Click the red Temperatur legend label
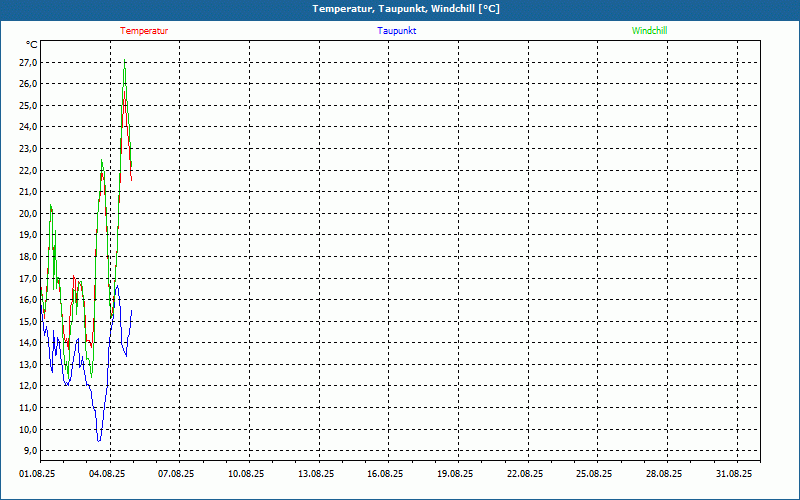The width and height of the screenshot is (800, 500). click(x=144, y=31)
